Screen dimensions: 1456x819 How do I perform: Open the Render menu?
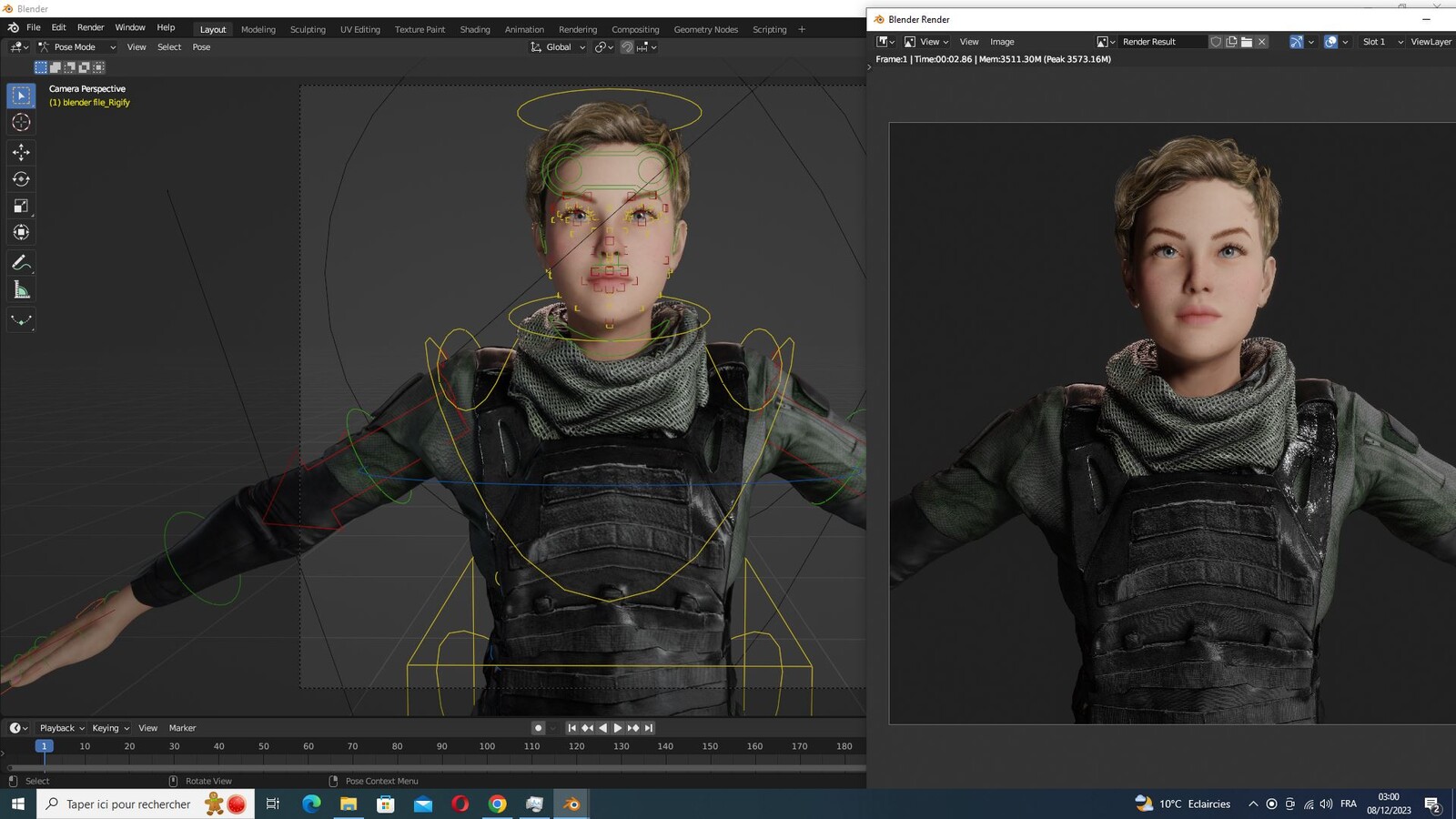tap(90, 27)
